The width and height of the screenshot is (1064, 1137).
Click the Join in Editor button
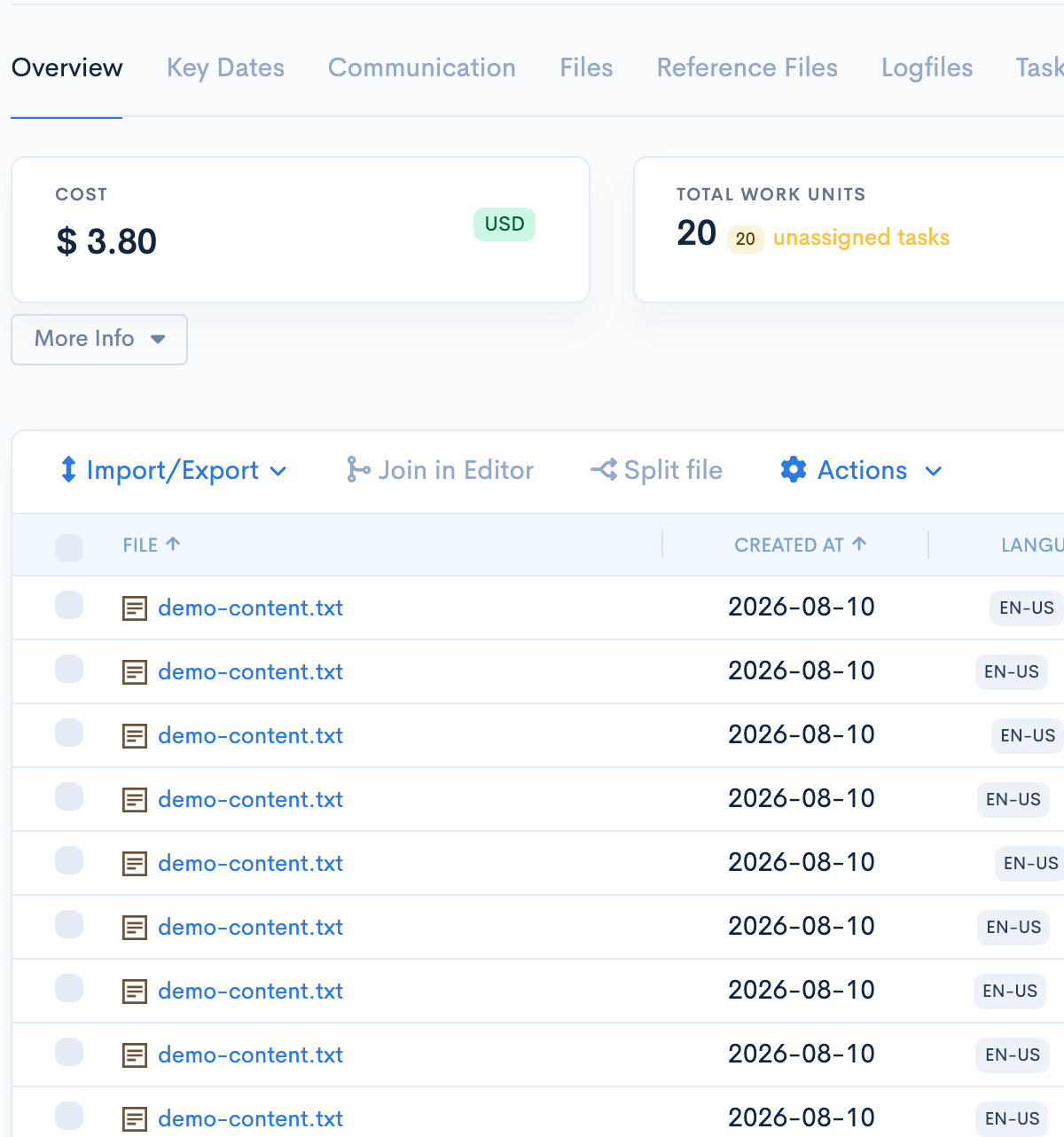click(x=440, y=470)
